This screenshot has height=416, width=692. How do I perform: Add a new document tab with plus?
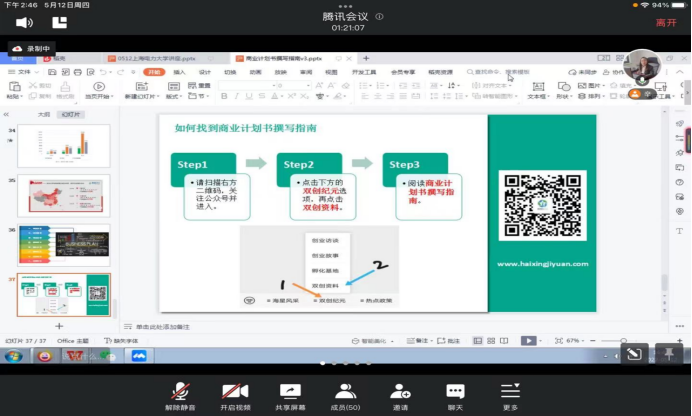[366, 58]
